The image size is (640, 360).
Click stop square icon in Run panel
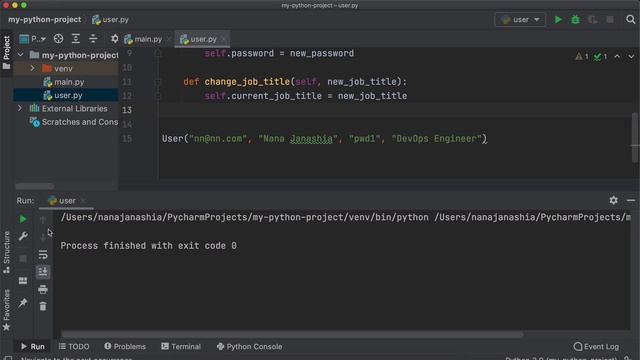pyautogui.click(x=23, y=258)
